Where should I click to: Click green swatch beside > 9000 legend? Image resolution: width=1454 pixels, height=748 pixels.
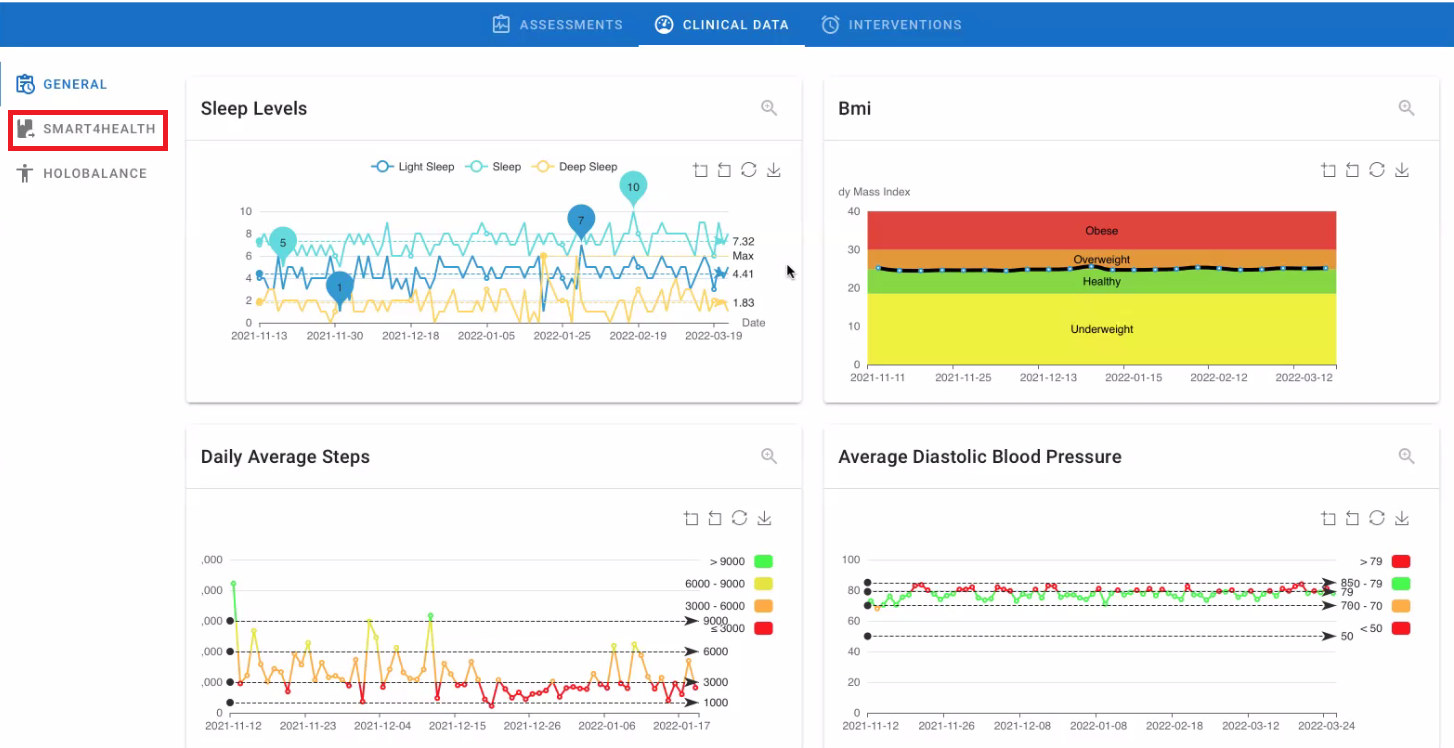(764, 562)
